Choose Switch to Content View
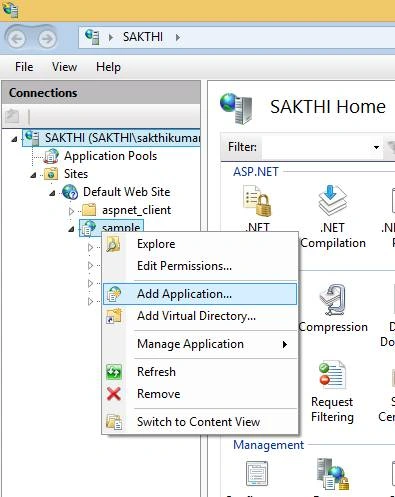 (200, 422)
